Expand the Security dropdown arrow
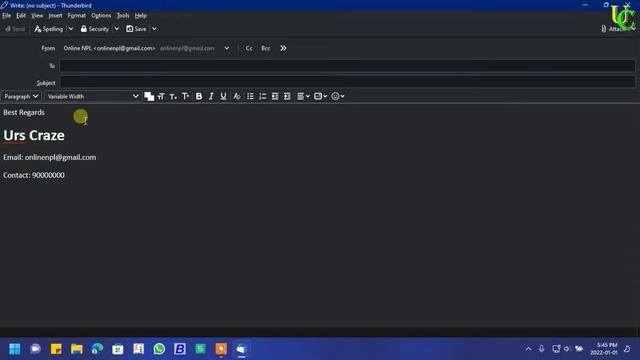640x360 pixels. pyautogui.click(x=116, y=29)
